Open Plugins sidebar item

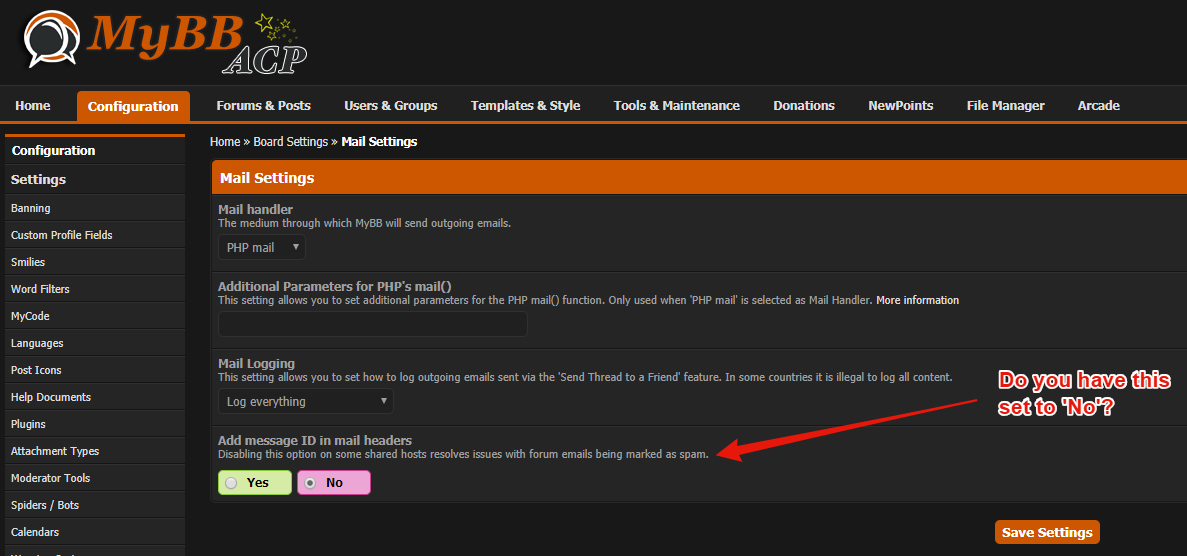pos(95,424)
